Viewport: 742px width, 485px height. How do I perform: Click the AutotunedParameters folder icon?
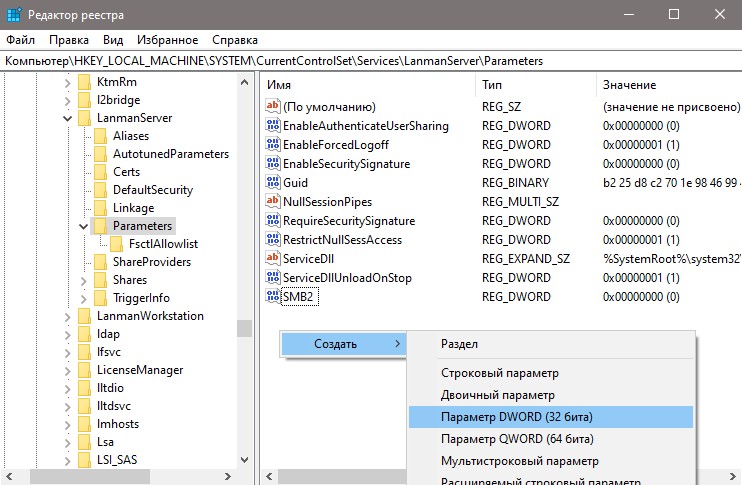tap(101, 154)
